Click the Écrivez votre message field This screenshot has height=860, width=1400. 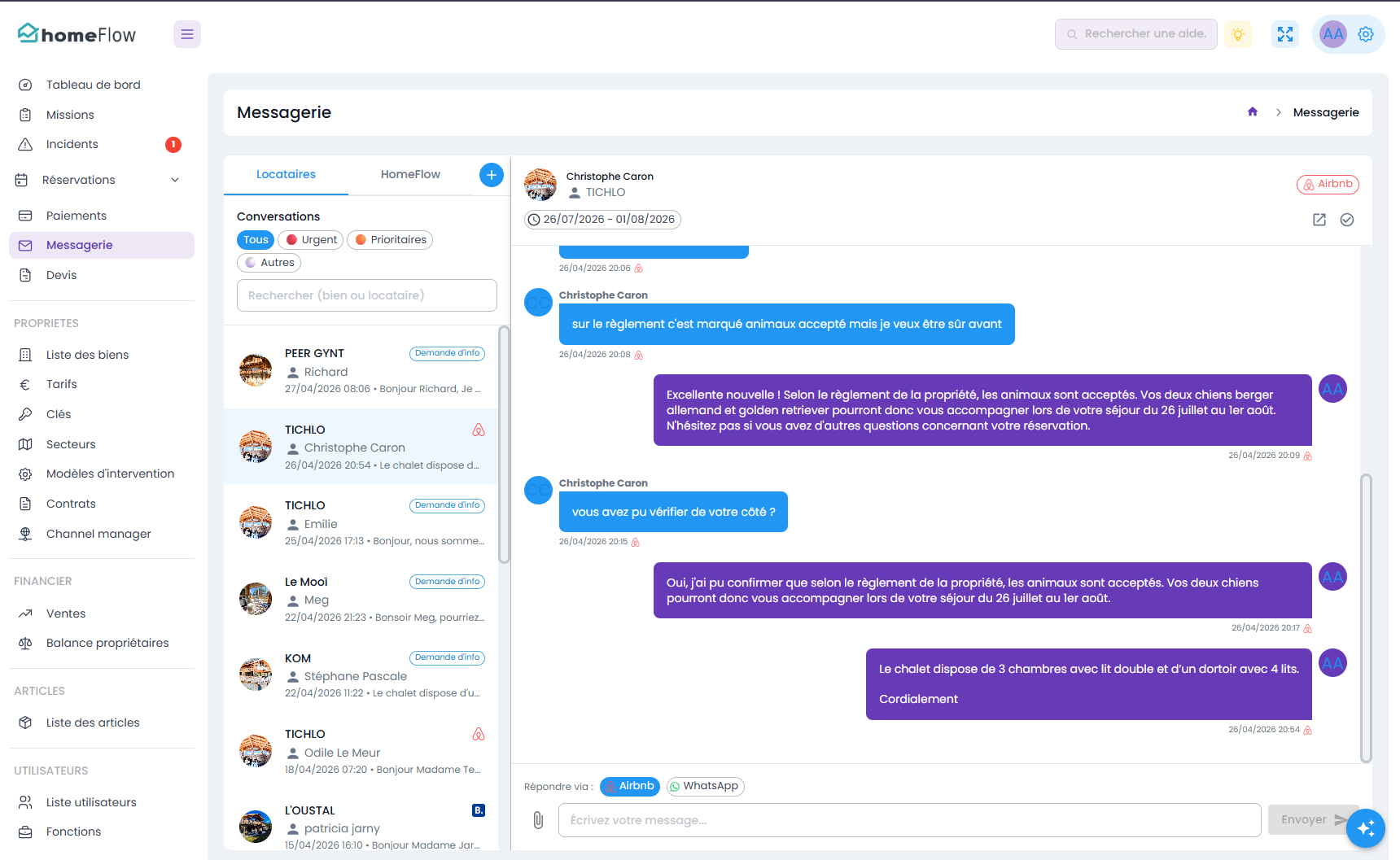[x=910, y=820]
